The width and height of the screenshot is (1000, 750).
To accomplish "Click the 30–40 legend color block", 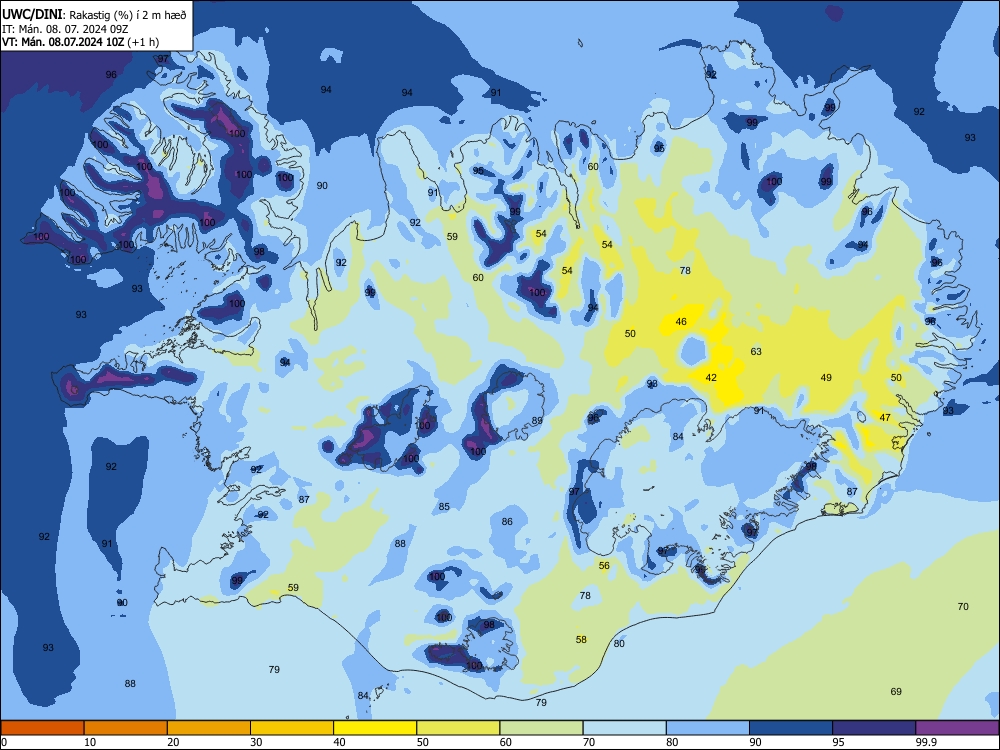I will click(x=292, y=728).
